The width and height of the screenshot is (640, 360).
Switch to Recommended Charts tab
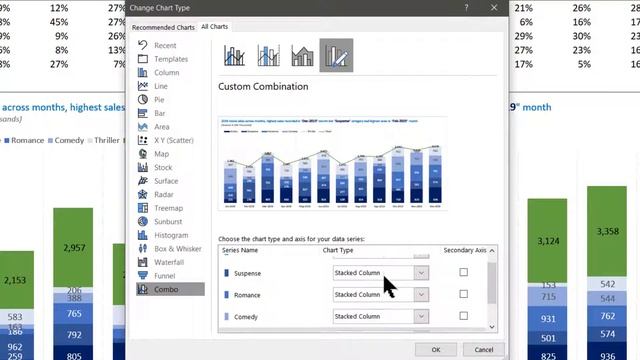pos(163,27)
